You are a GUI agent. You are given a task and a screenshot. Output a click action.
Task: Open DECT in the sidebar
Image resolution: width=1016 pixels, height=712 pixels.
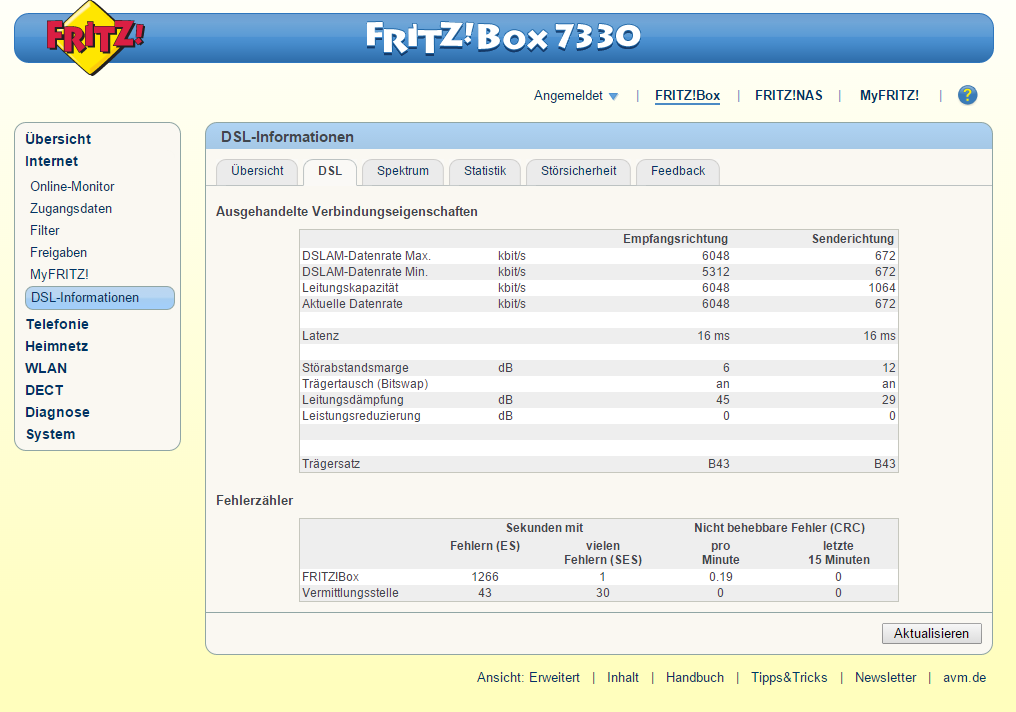44,390
